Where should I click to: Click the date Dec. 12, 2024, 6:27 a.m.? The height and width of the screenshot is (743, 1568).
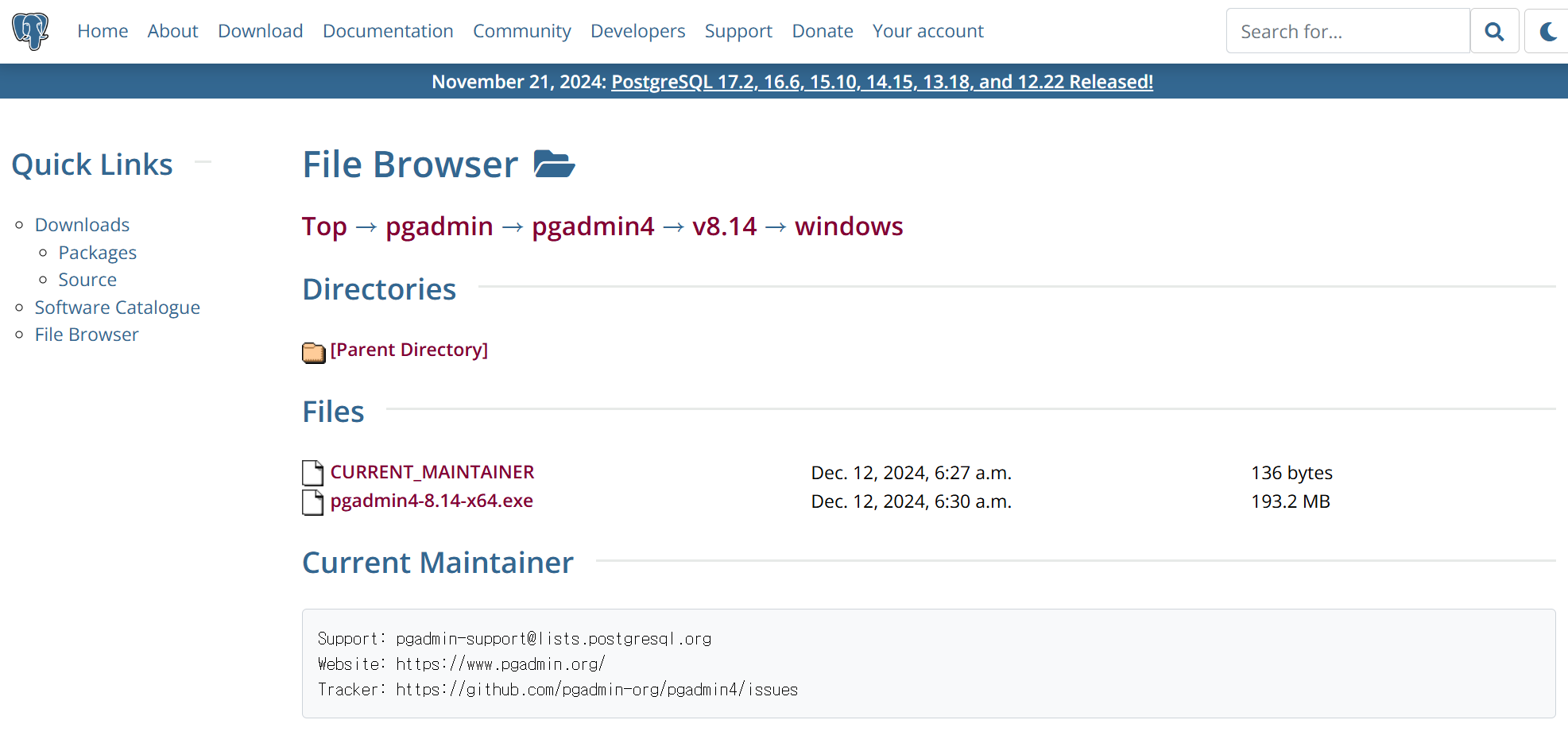point(912,473)
